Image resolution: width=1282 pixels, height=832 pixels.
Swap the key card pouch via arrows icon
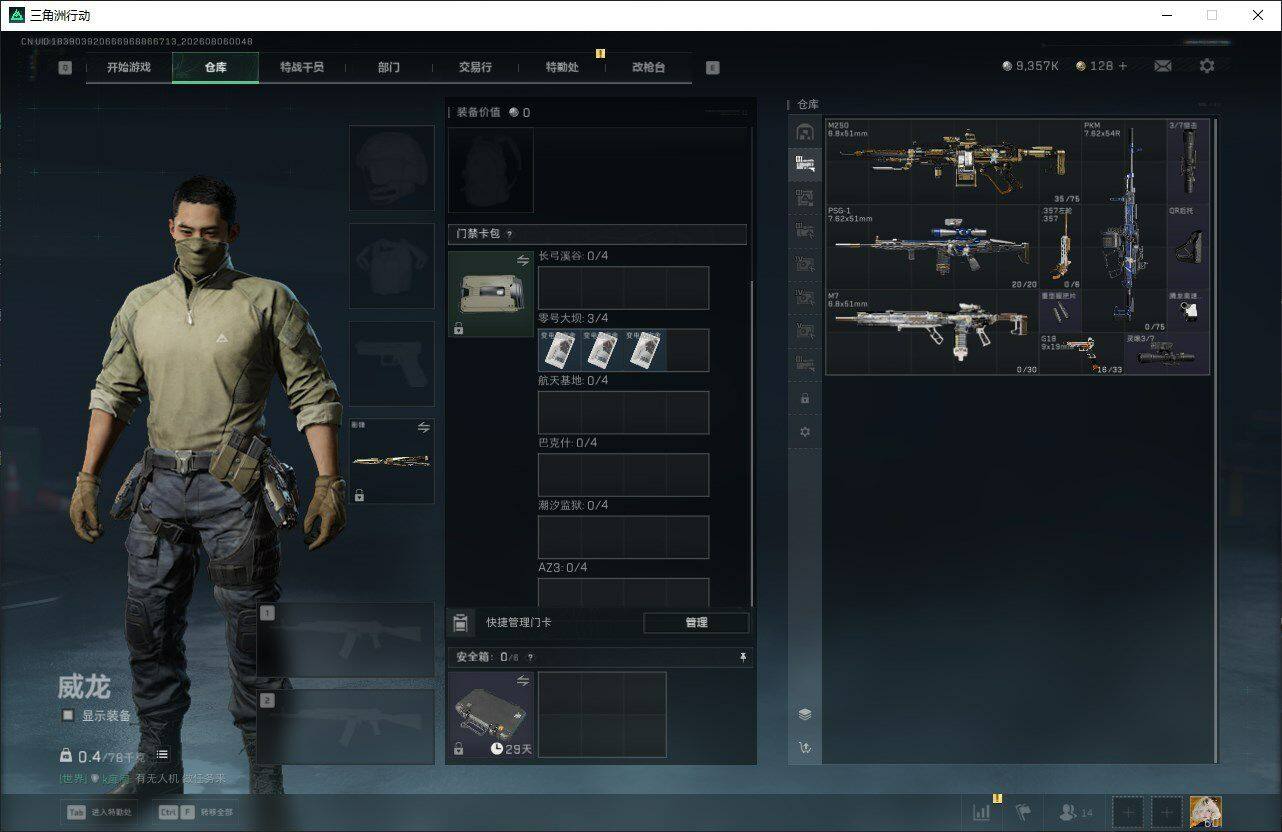[522, 260]
